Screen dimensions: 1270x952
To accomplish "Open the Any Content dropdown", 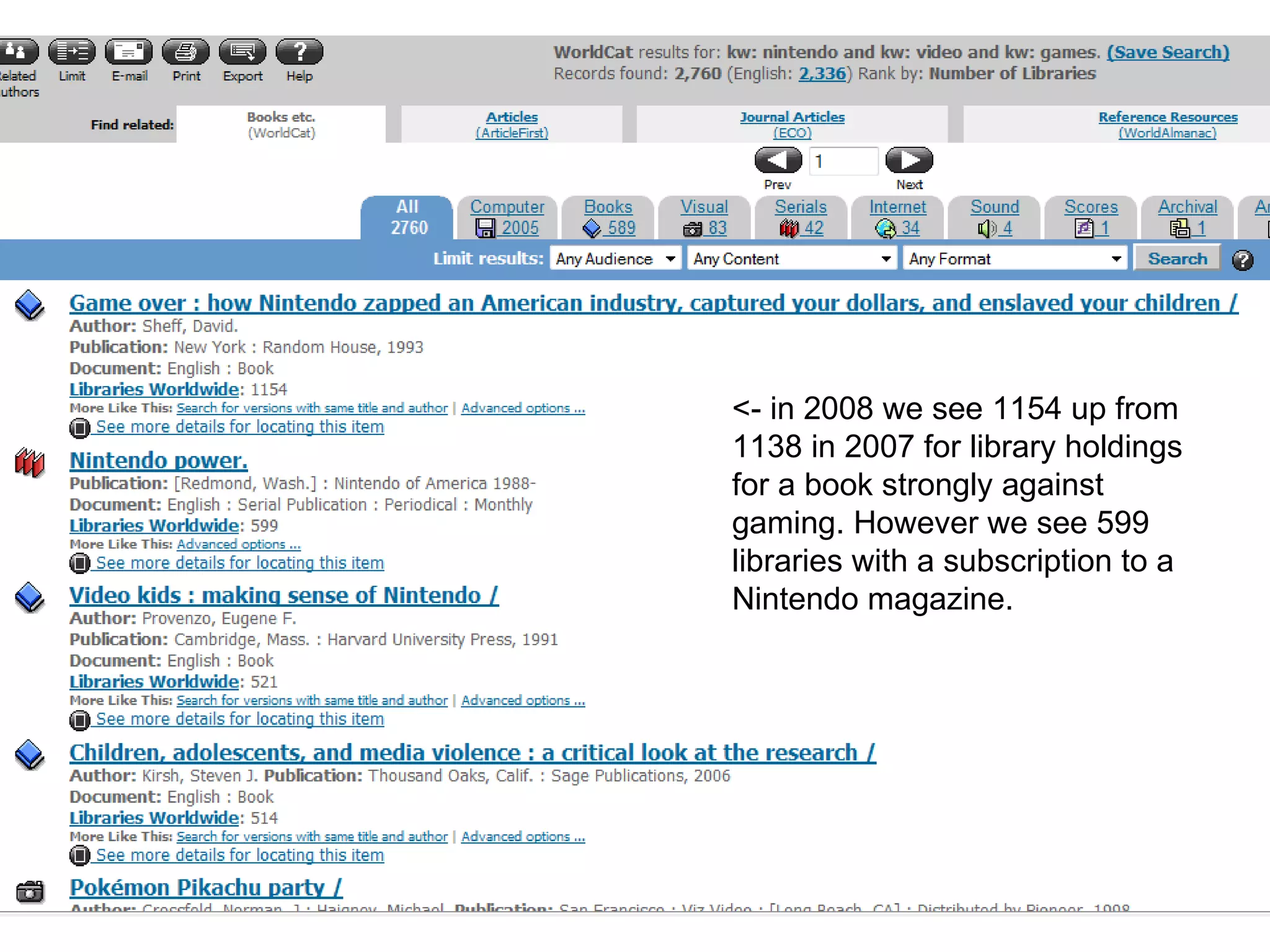I will pos(792,259).
